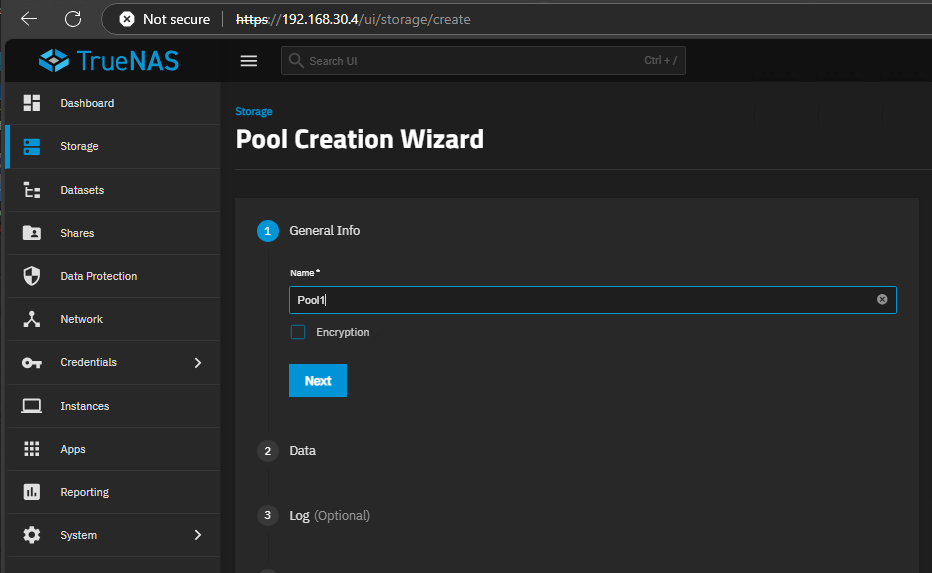
Task: Click the TrueNAS logo
Action: pyautogui.click(x=109, y=61)
